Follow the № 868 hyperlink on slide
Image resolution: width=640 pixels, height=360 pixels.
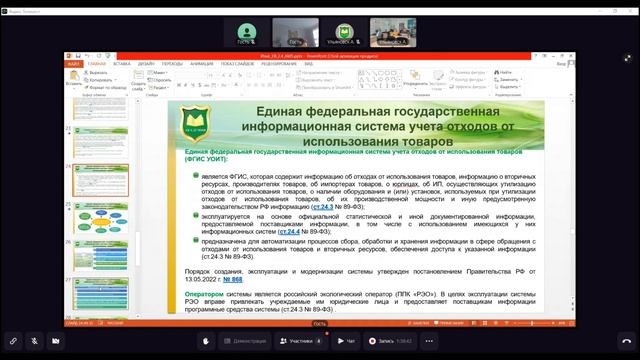click(233, 280)
